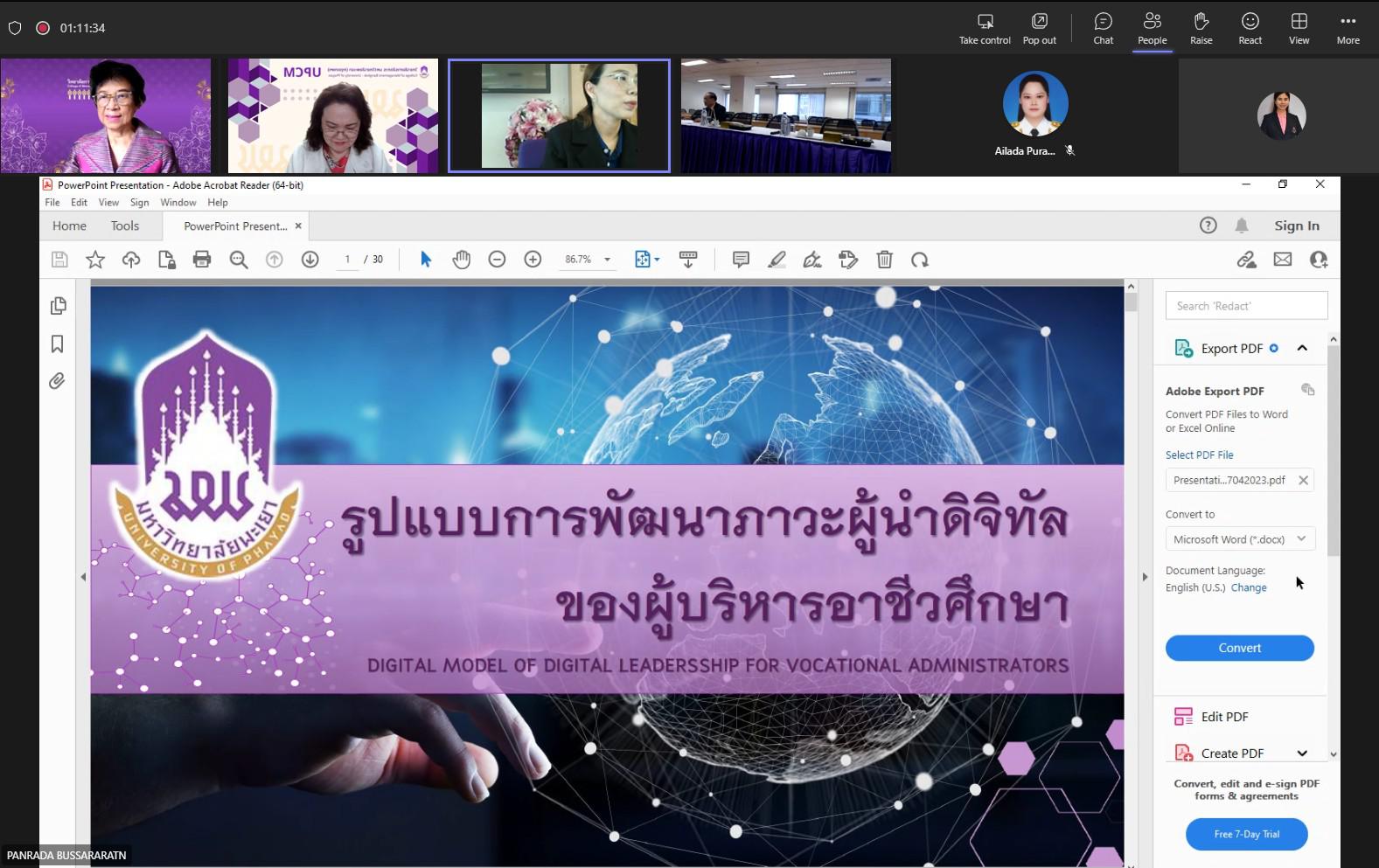Open the Sign menu
This screenshot has width=1379, height=868.
pos(140,203)
